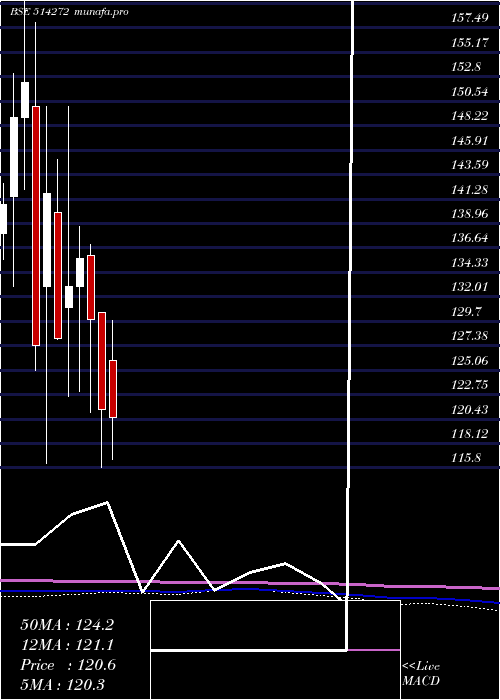Click the 5MA : 120.3 readout
This screenshot has width=500, height=700.
[x=62, y=684]
